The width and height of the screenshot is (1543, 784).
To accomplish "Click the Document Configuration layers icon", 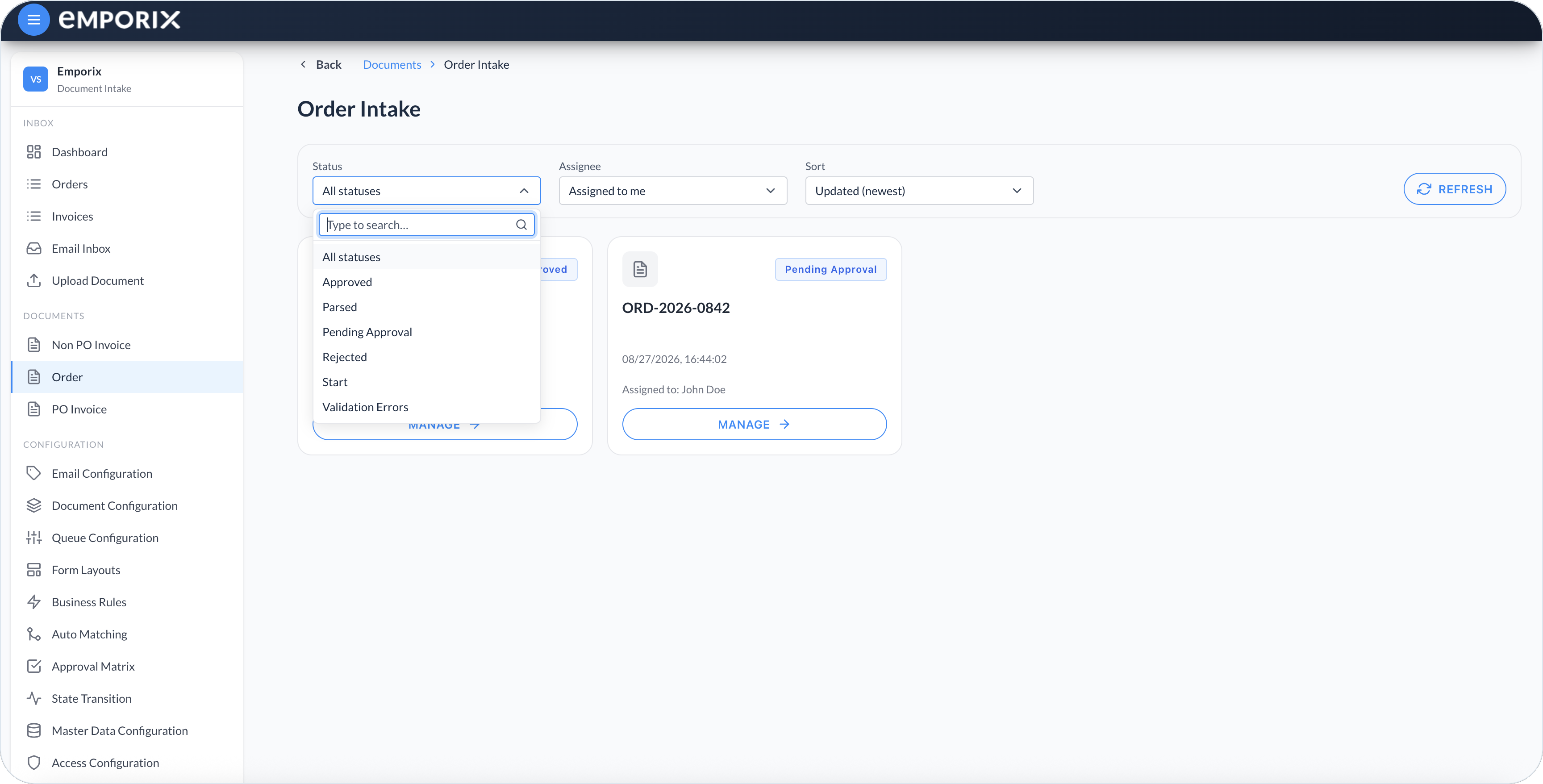I will pyautogui.click(x=34, y=505).
